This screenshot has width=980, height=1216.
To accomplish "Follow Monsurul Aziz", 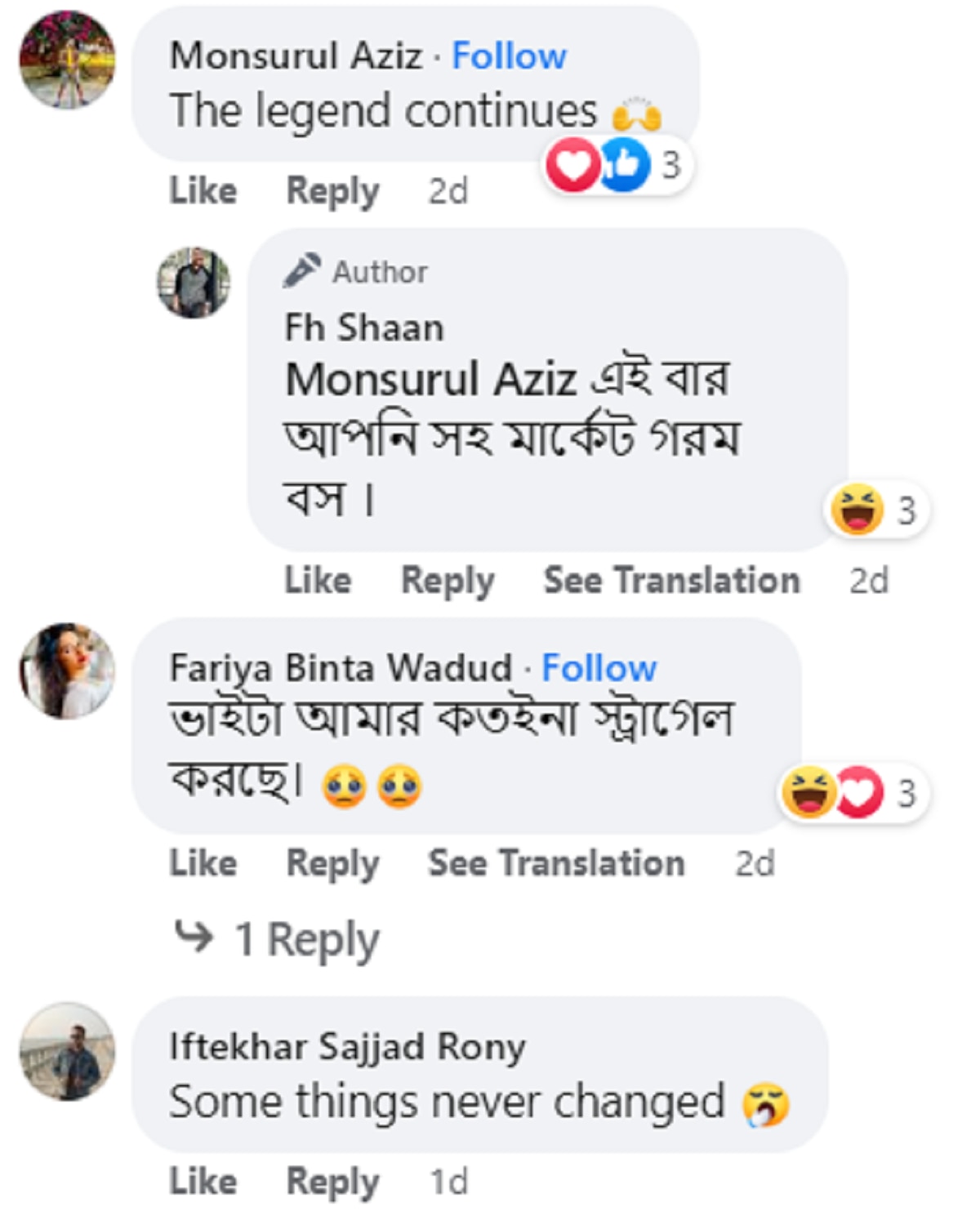I will [x=509, y=56].
